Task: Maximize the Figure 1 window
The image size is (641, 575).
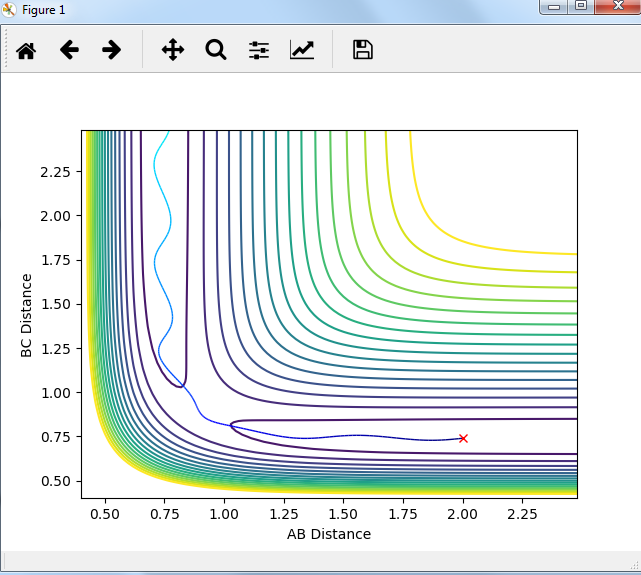Action: [x=581, y=6]
